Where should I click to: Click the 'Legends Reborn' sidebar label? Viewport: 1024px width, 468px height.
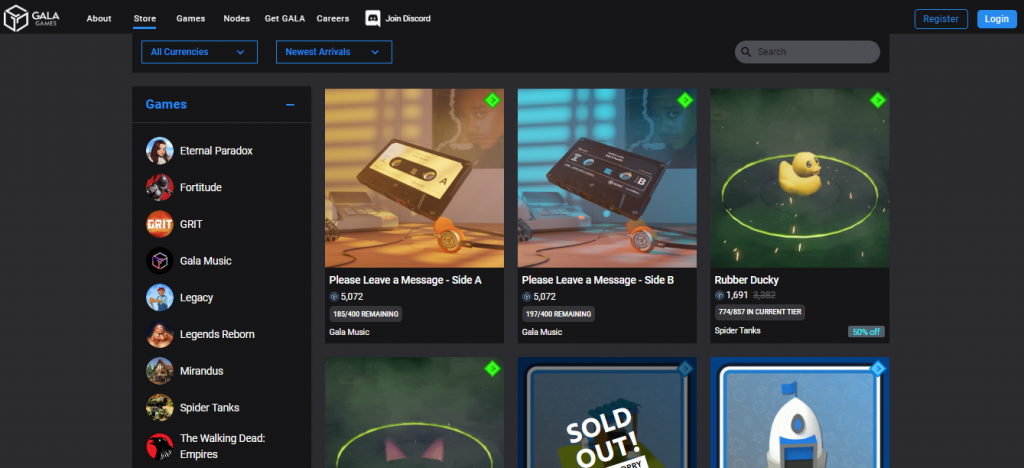[217, 334]
